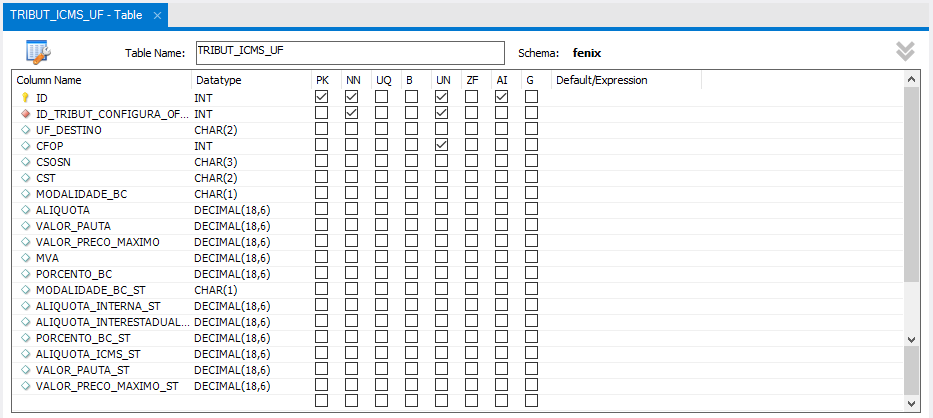
Task: Check PK checkbox in the empty new row
Action: tap(321, 400)
